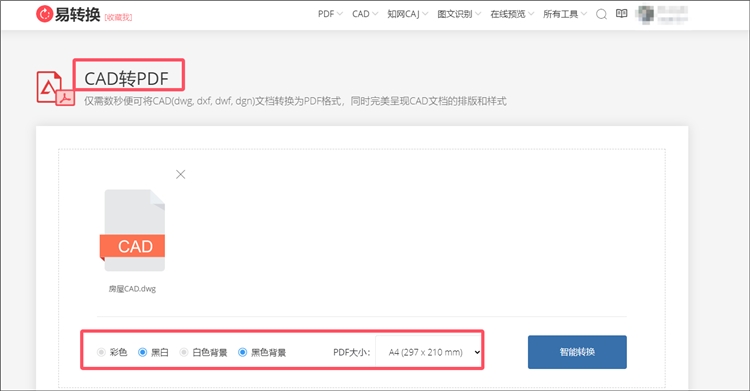Remove uploaded file with the X icon
This screenshot has width=750, height=391.
(x=180, y=174)
